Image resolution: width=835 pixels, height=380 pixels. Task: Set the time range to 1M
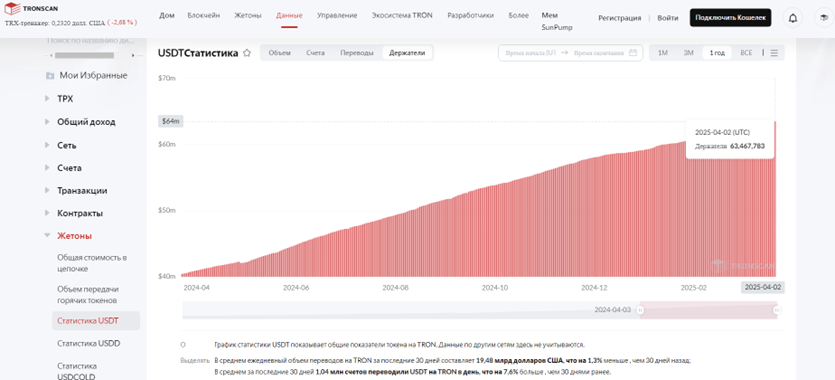pyautogui.click(x=662, y=53)
